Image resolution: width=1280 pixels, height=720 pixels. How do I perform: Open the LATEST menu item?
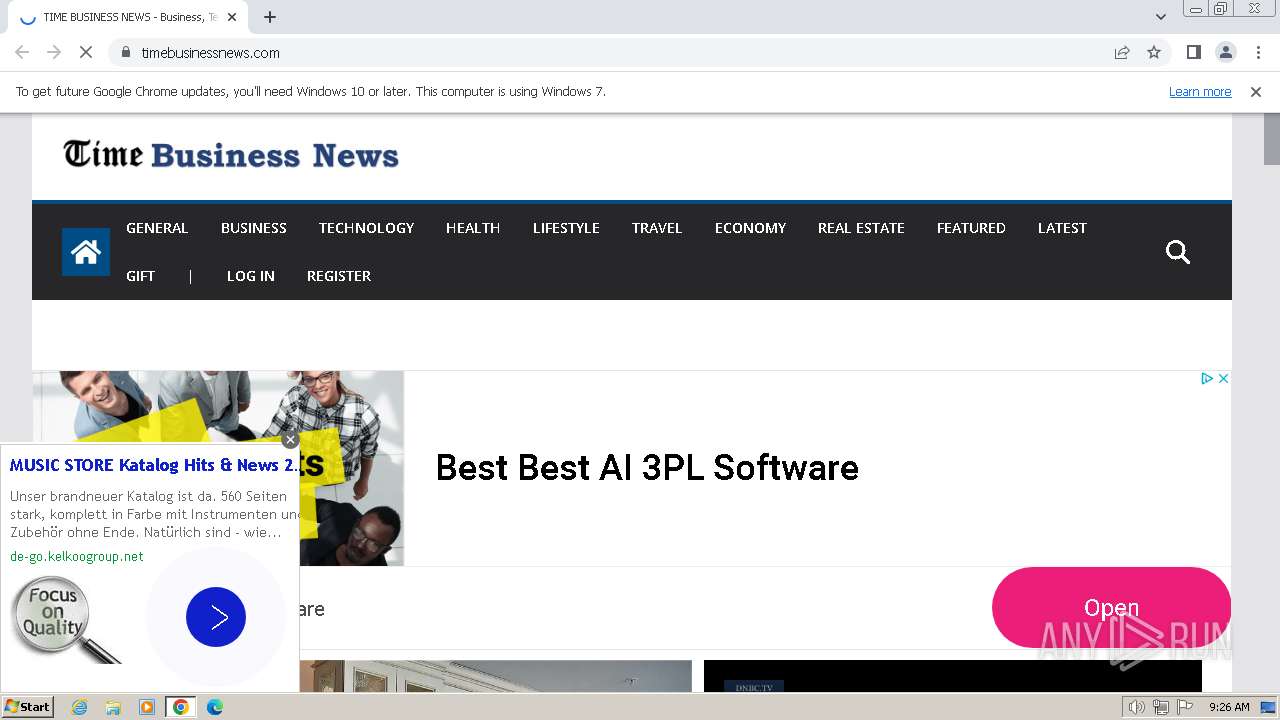[x=1062, y=228]
